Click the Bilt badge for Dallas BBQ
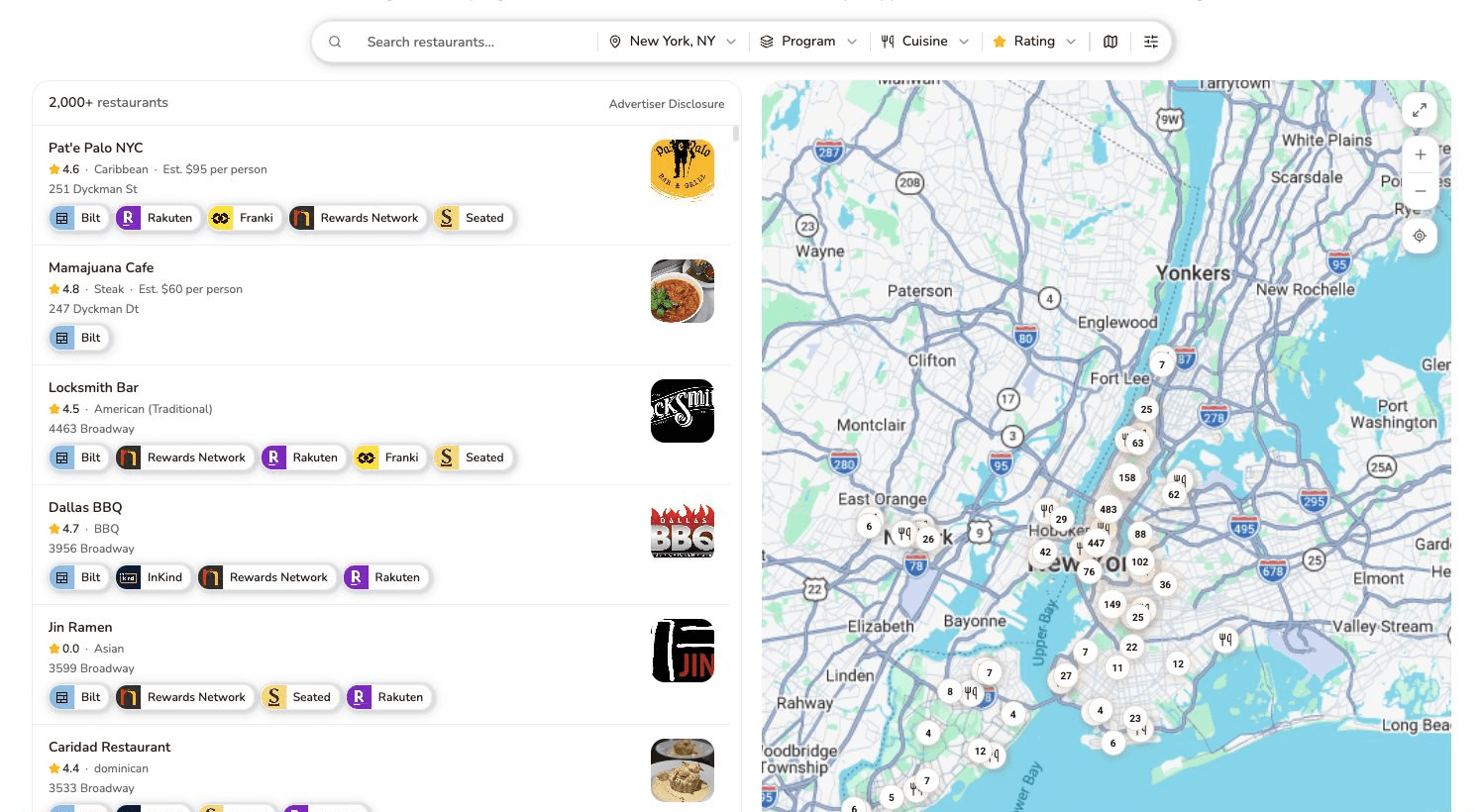1483x812 pixels. 78,577
